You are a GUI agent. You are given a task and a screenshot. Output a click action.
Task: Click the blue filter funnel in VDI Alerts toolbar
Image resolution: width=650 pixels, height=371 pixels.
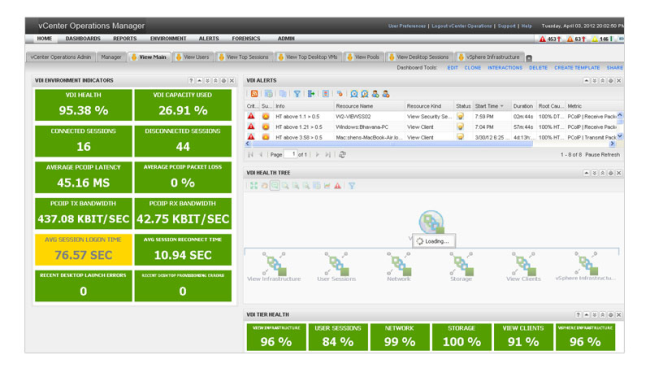[x=297, y=94]
